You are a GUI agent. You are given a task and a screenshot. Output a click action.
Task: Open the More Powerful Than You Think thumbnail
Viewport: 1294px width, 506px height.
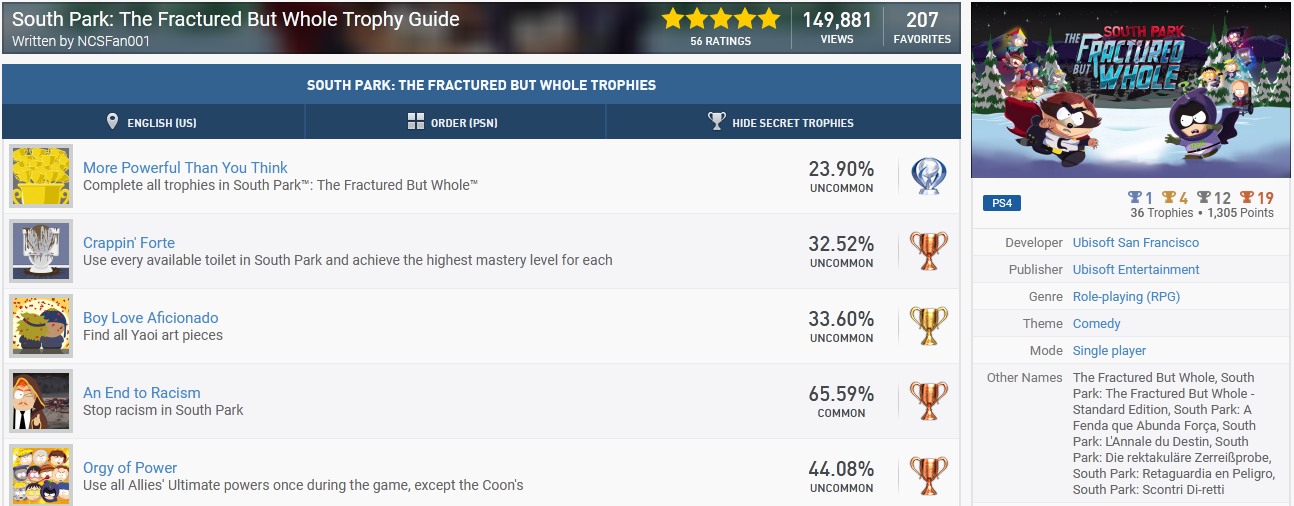[x=41, y=176]
